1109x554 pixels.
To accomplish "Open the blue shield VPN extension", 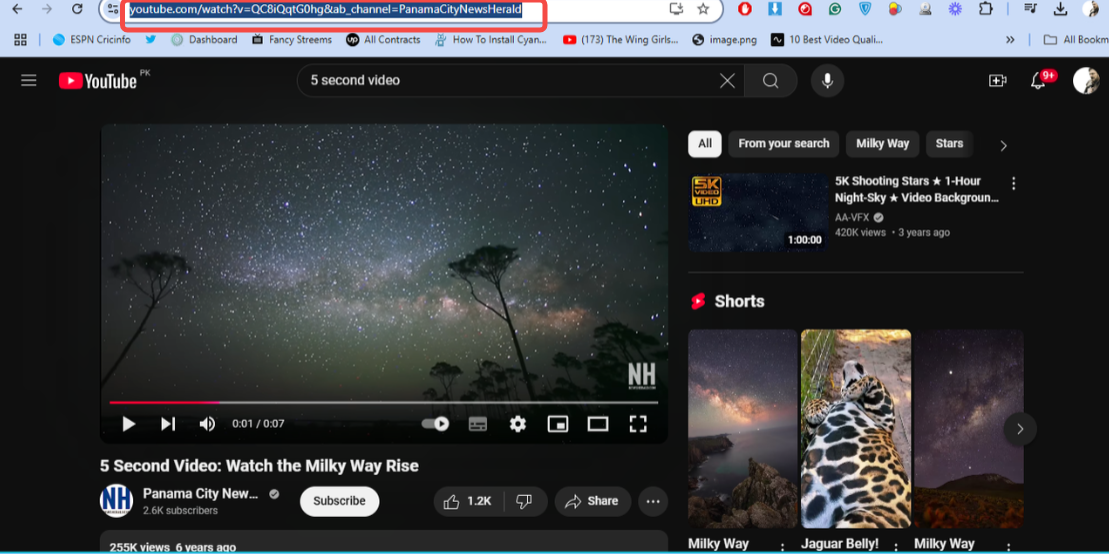I will 865,9.
